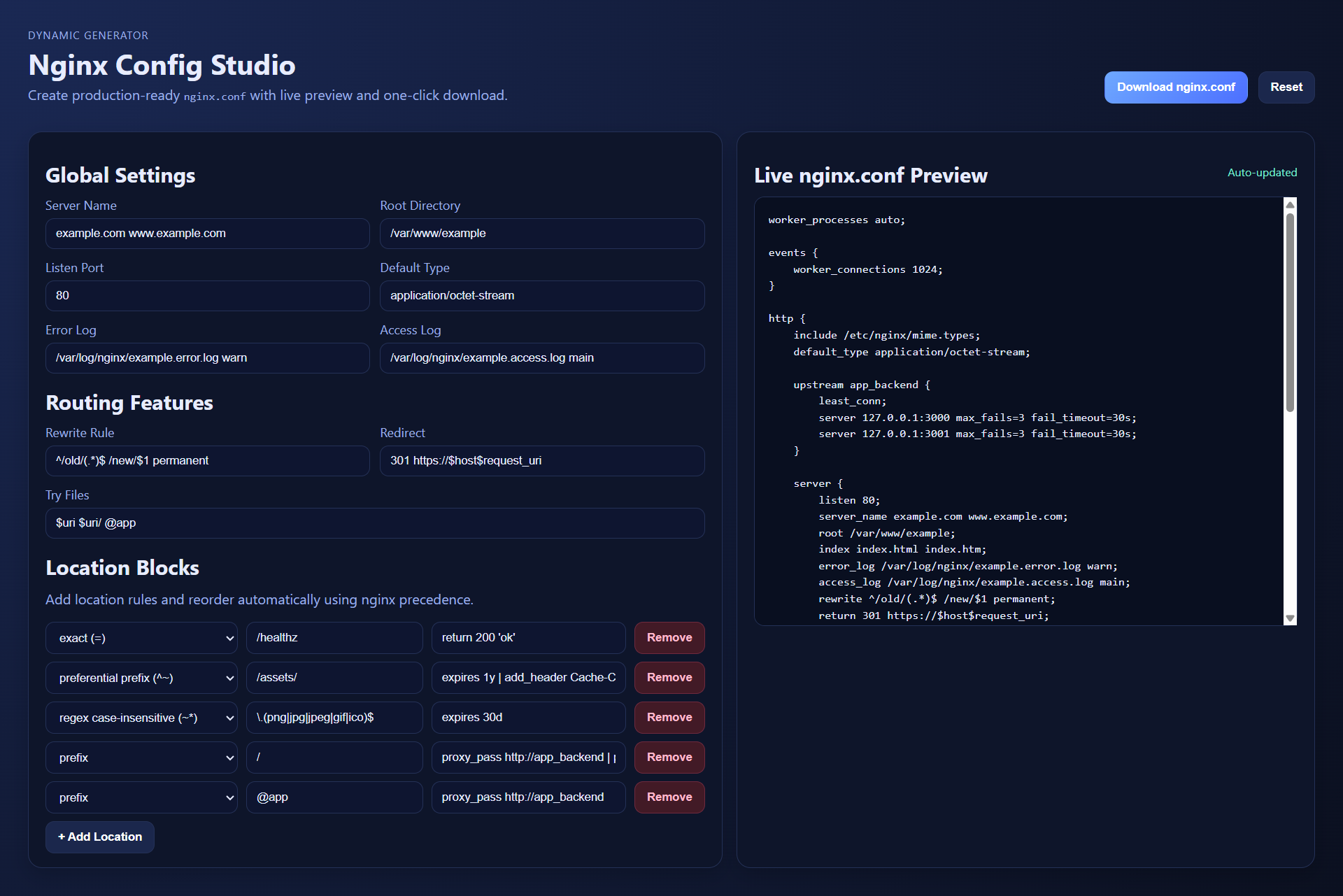Click the 'root /var/www/example;' preview line
This screenshot has width=1343, height=896.
click(x=887, y=534)
